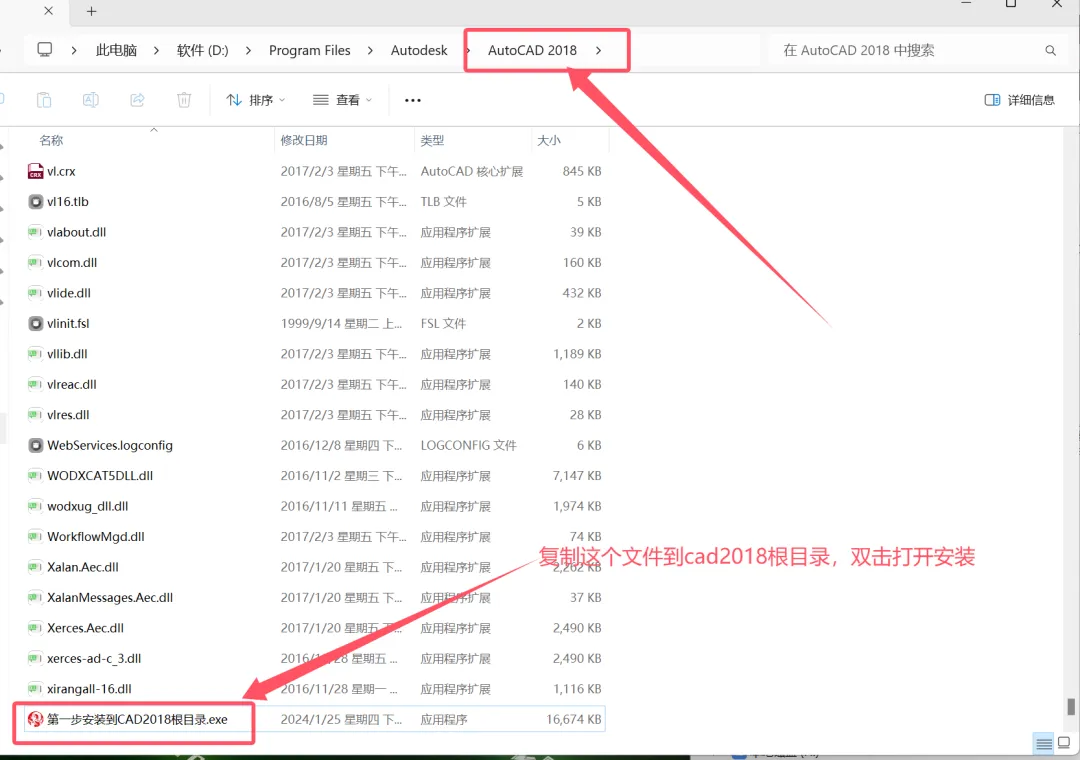The width and height of the screenshot is (1080, 760).
Task: Select the xerces-ad-c_3.dll file name
Action: click(x=94, y=659)
